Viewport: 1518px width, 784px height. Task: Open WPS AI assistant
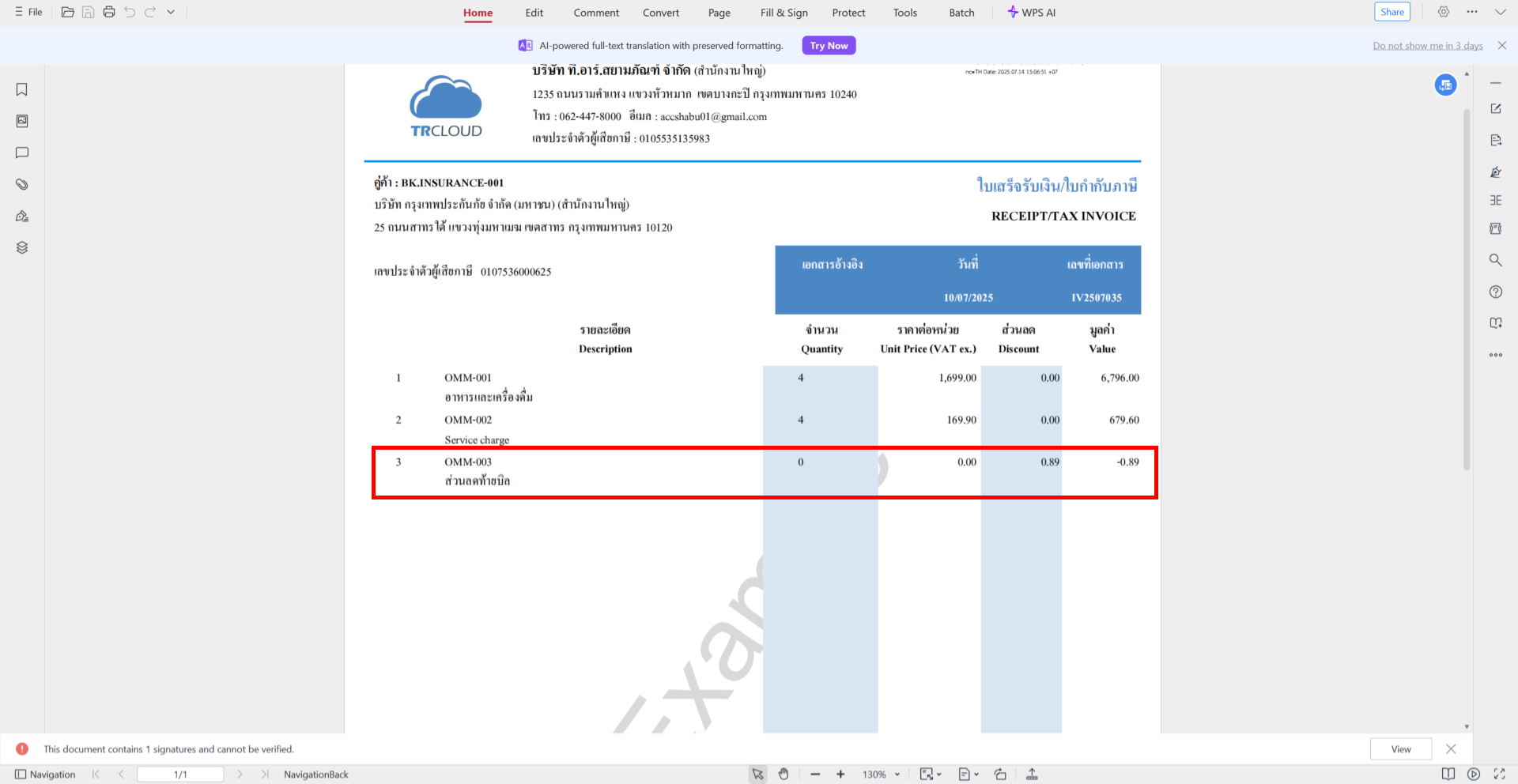click(1032, 13)
